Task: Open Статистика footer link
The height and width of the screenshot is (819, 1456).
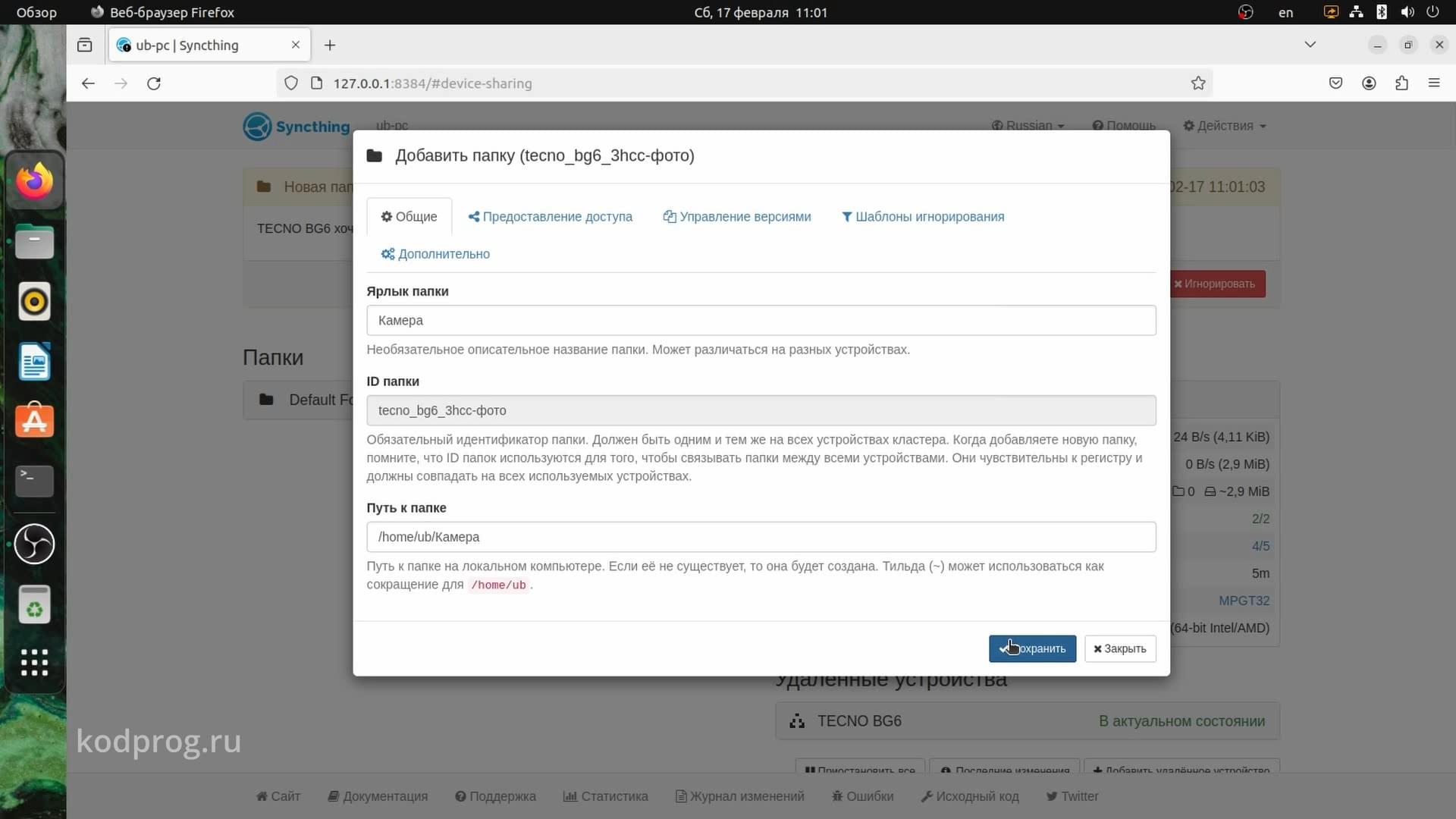Action: (x=605, y=796)
